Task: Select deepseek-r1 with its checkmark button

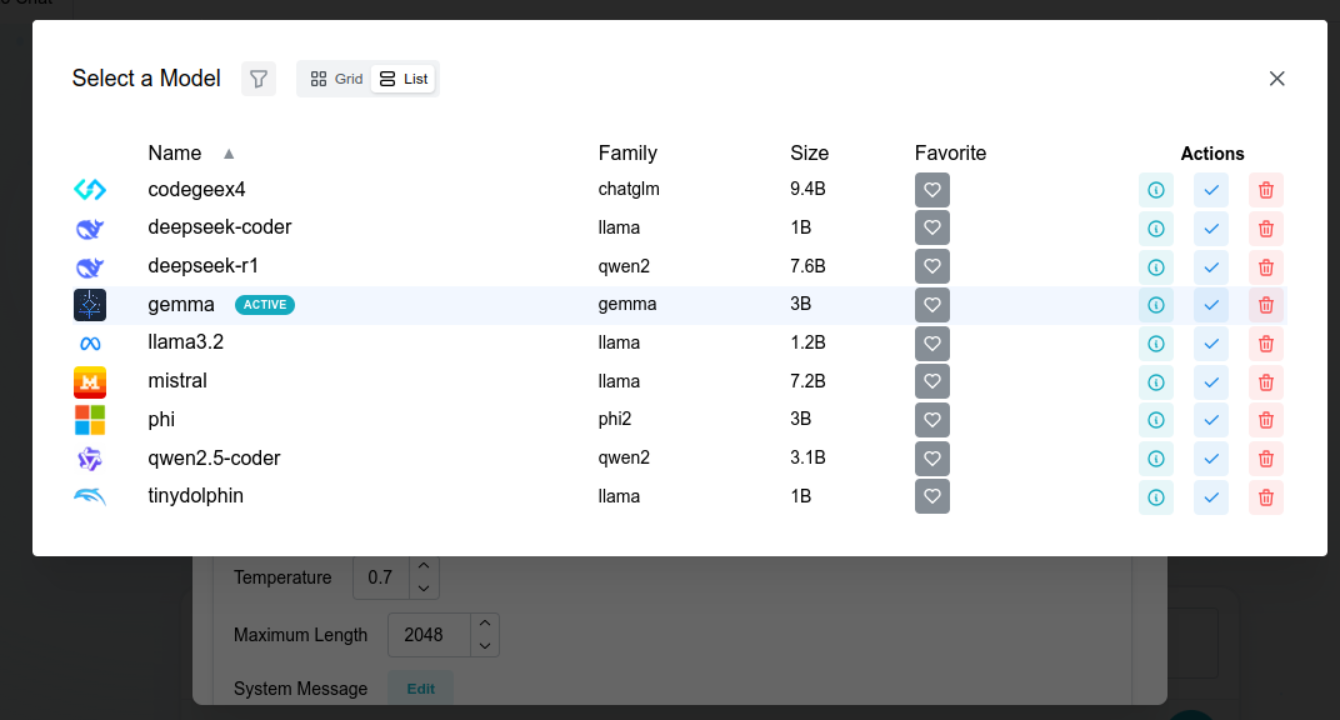Action: (x=1211, y=267)
